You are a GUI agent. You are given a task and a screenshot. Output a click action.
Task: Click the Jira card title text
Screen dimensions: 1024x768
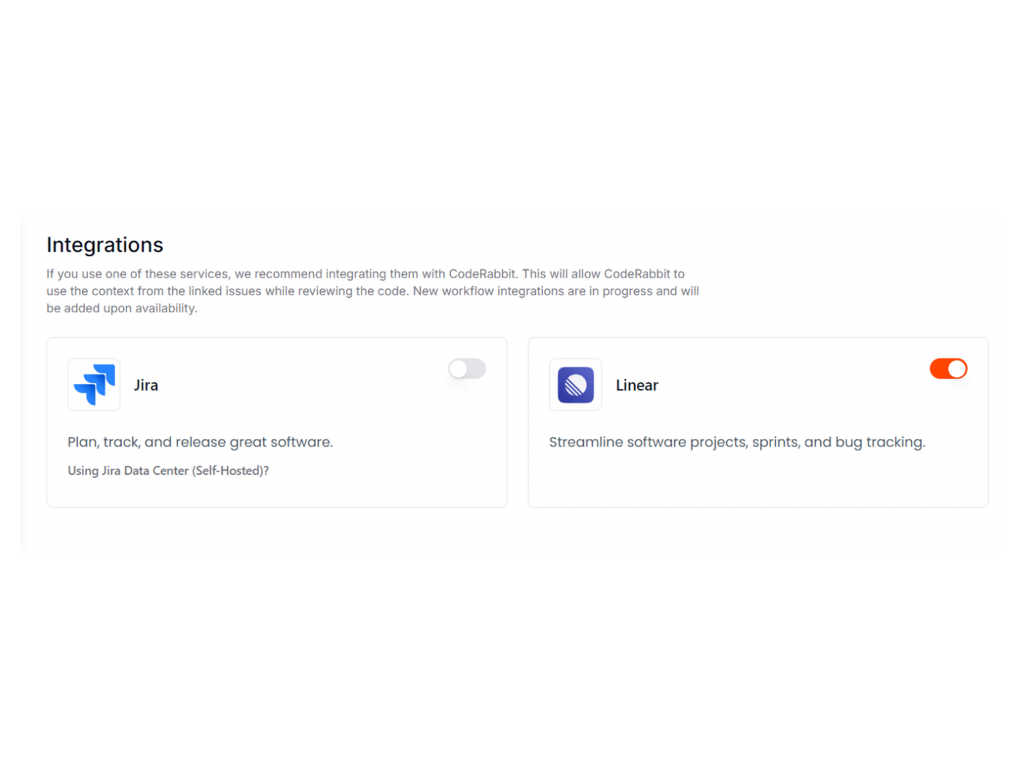[x=146, y=385]
